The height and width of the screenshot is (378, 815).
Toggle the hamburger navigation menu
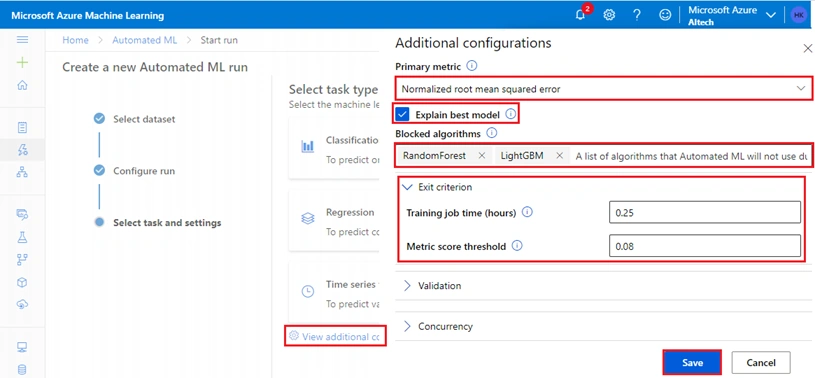pos(22,40)
